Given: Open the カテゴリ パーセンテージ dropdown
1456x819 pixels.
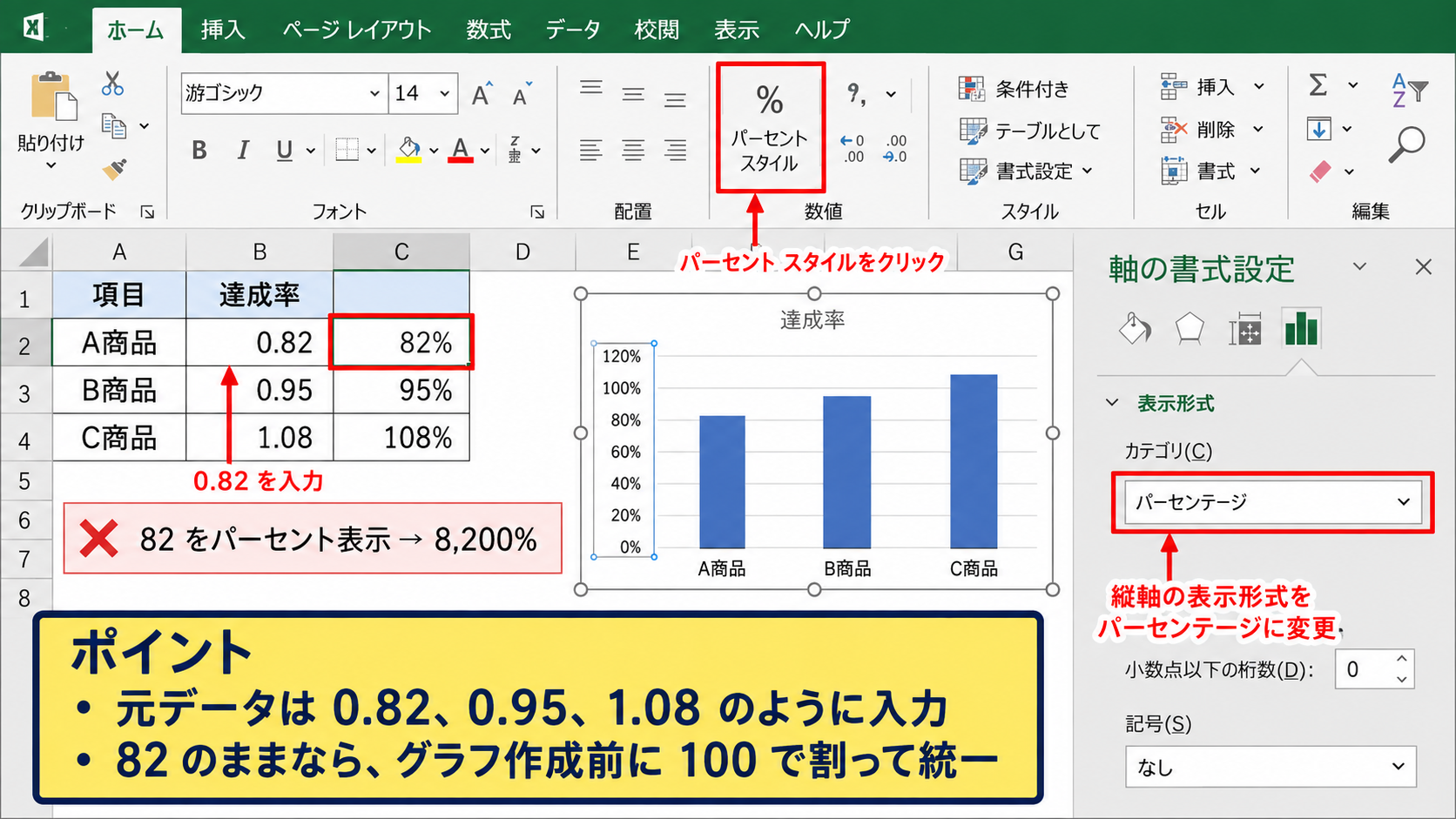Looking at the screenshot, I should (x=1273, y=502).
